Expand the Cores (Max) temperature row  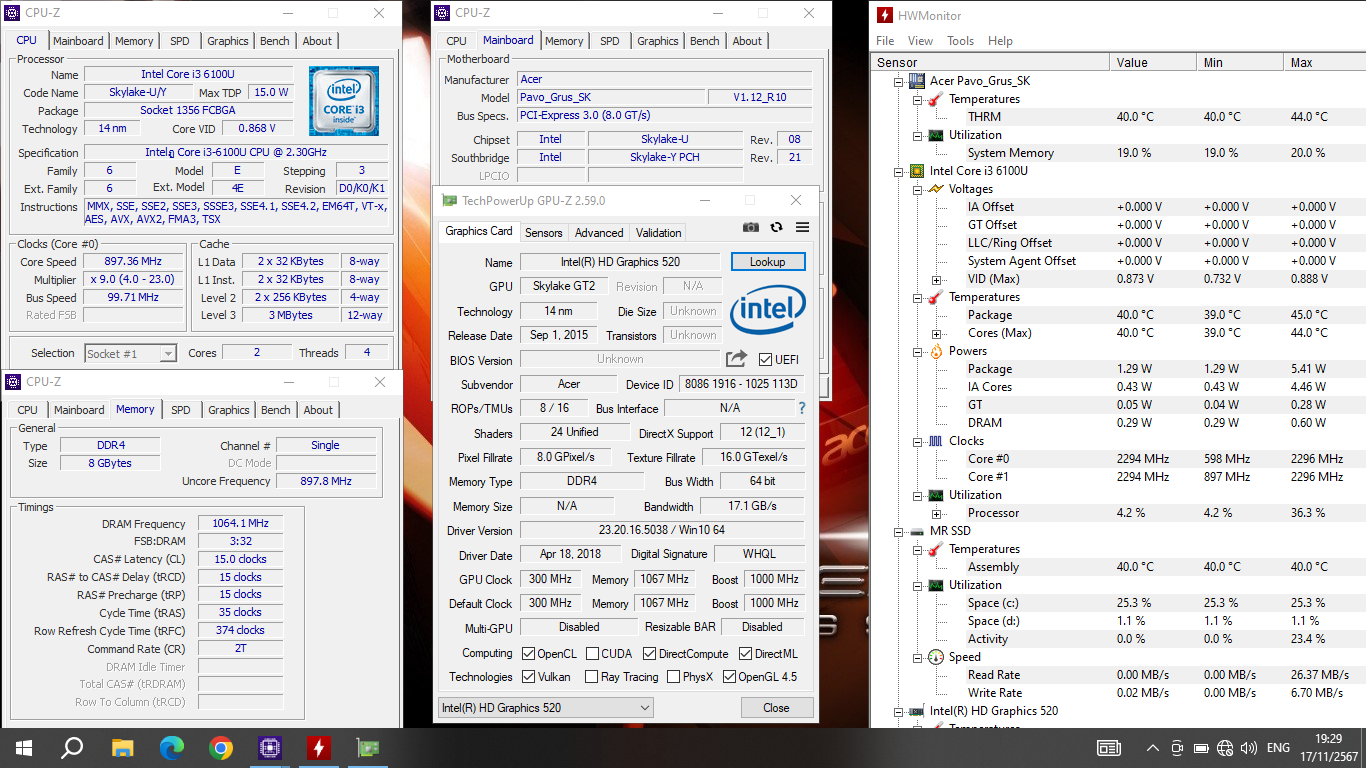936,333
